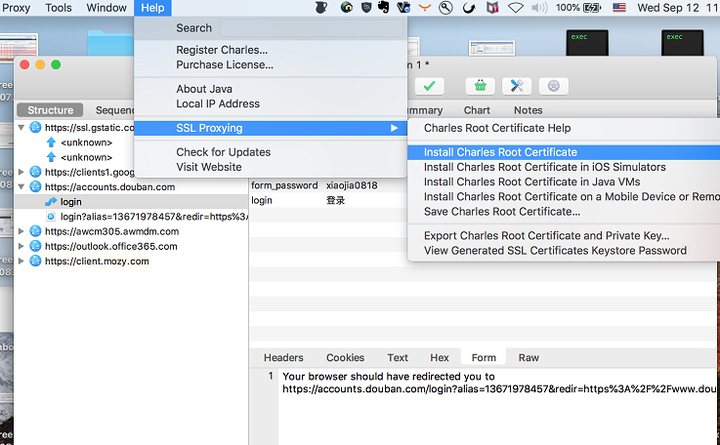Collapse the ssl.gstatic.com tree node
Viewport: 720px width, 445px height.
[x=21, y=128]
